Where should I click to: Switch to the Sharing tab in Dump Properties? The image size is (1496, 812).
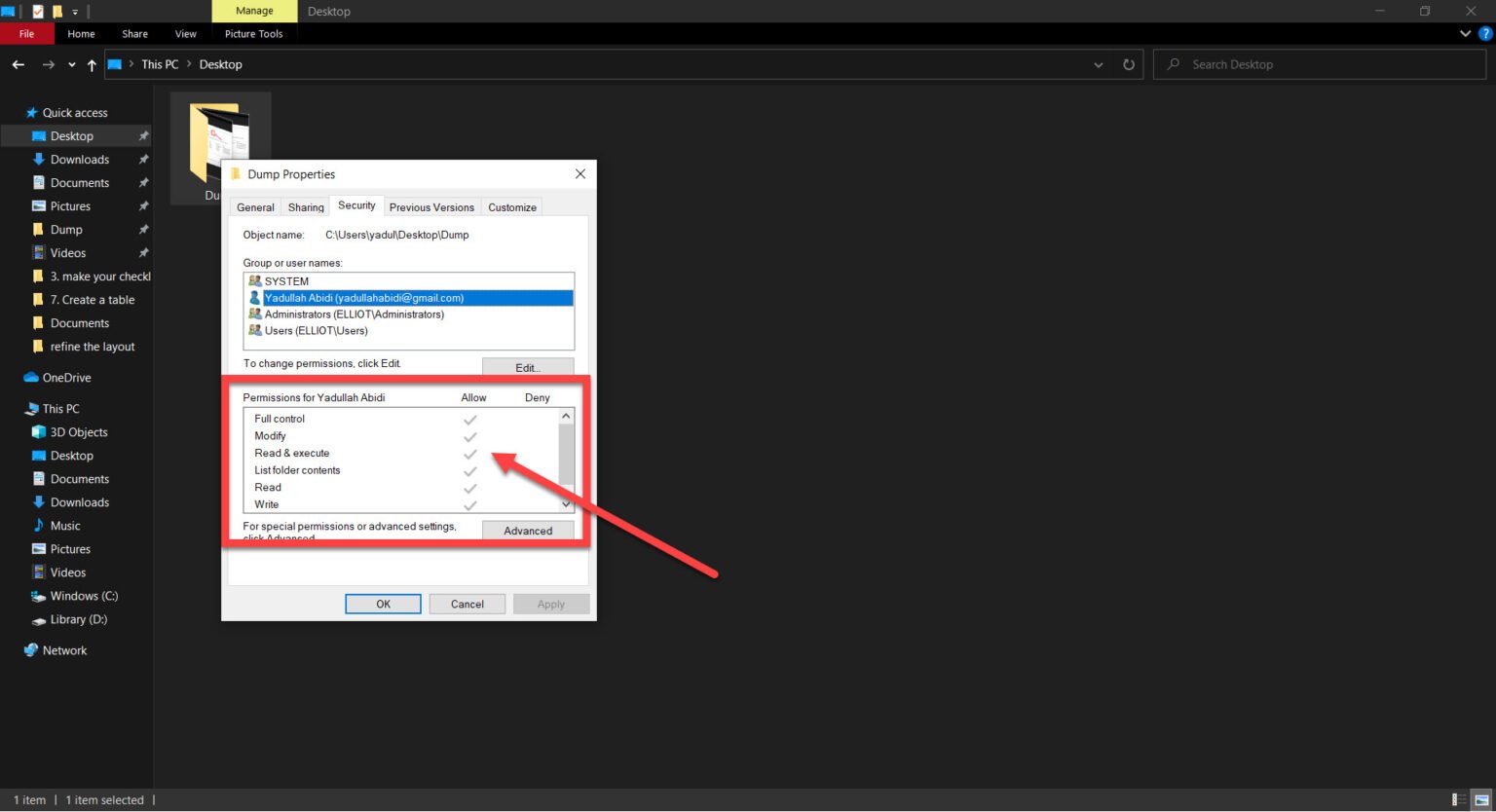click(x=305, y=206)
